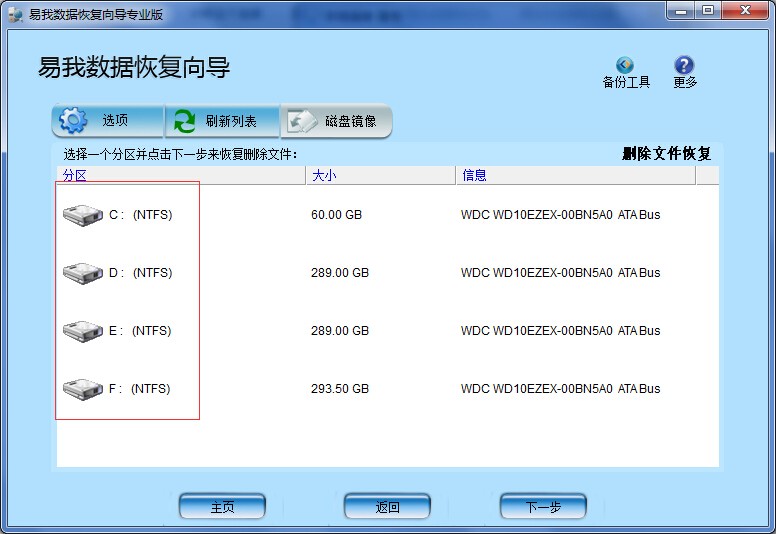Viewport: 776px width, 534px height.
Task: Maximize the recovery wizard window
Action: pos(708,10)
